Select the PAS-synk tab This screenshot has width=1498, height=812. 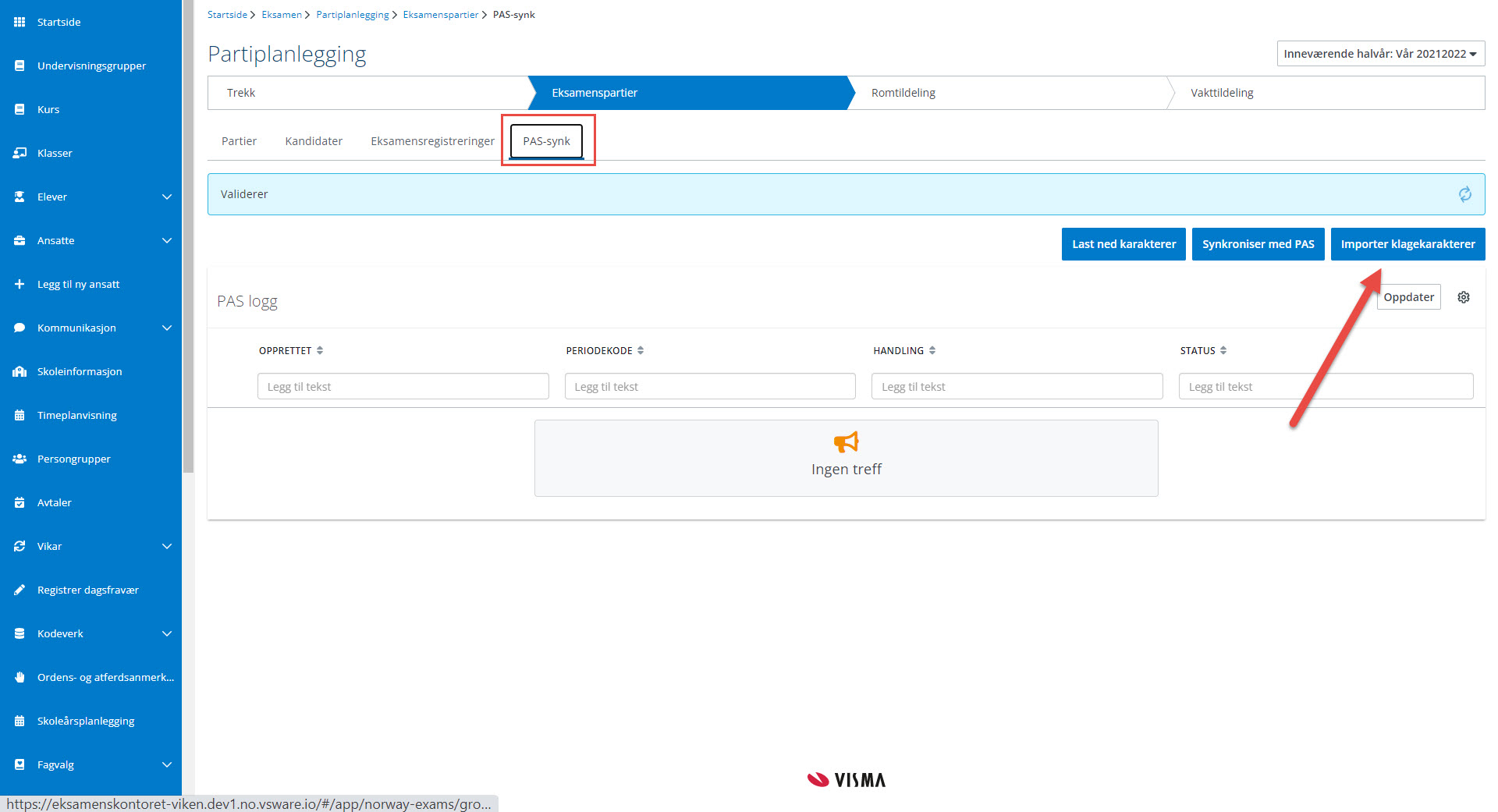(546, 141)
